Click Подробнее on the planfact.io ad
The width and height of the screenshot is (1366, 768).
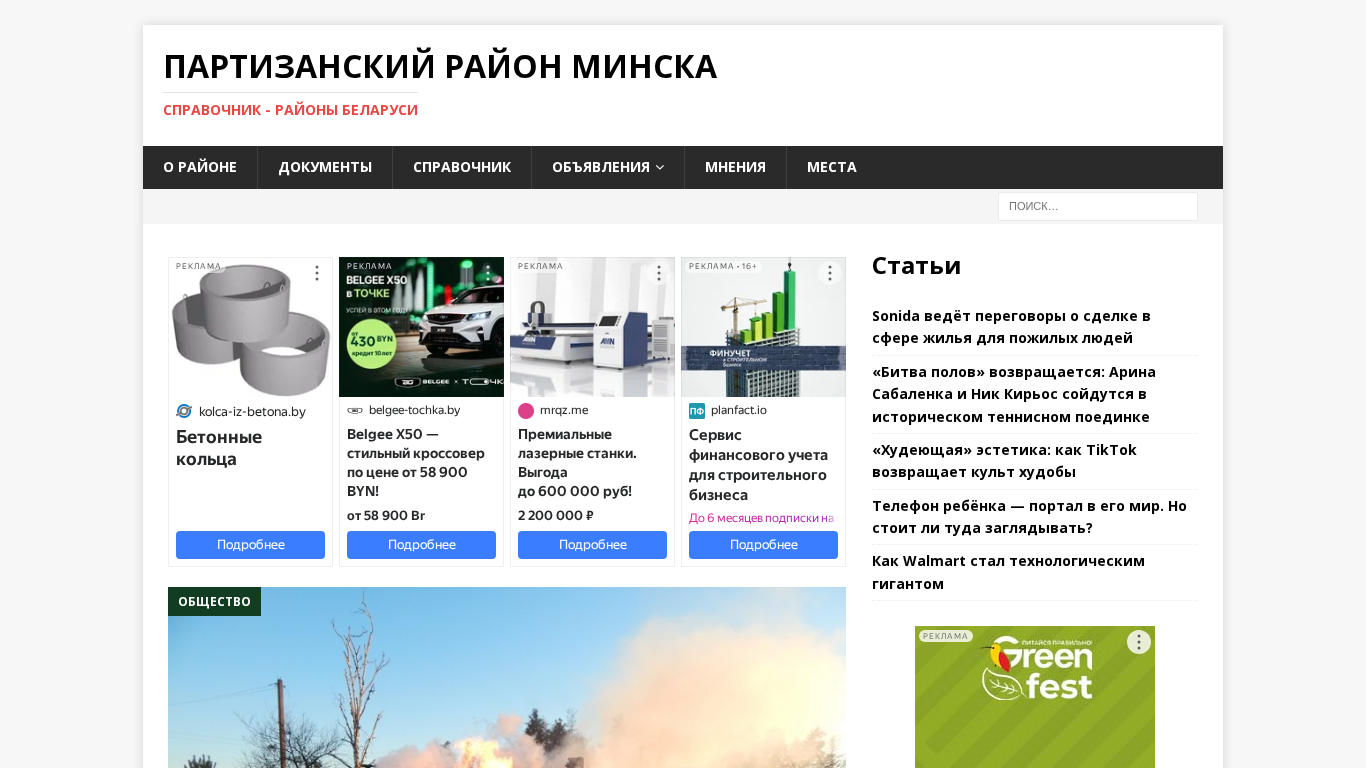click(763, 545)
